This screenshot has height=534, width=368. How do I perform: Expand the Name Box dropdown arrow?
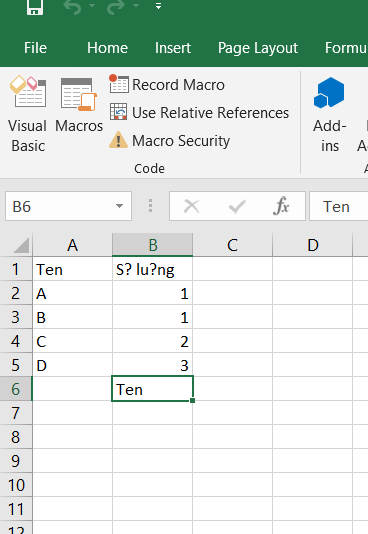click(x=119, y=206)
